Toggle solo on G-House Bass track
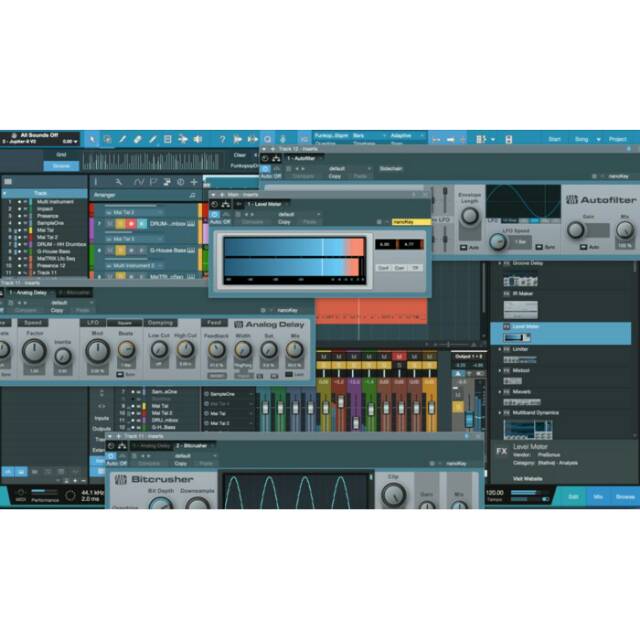 click(x=120, y=250)
